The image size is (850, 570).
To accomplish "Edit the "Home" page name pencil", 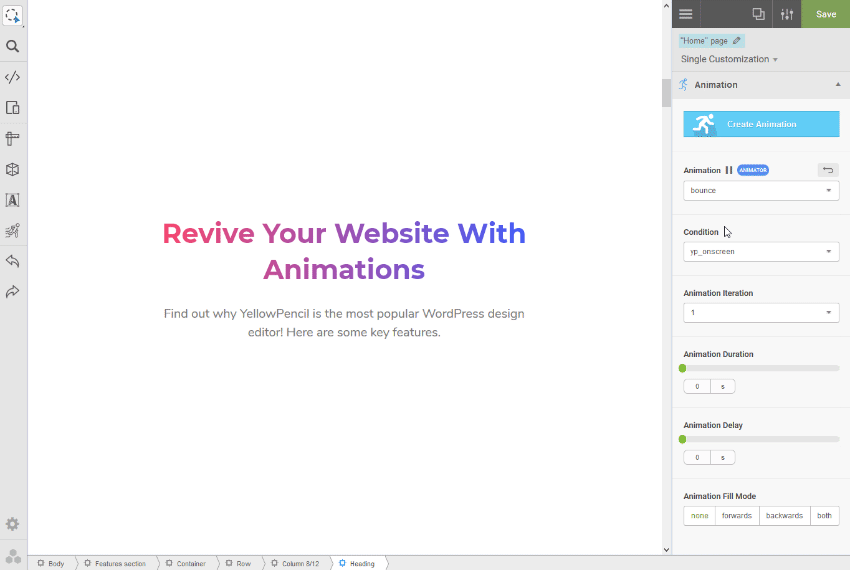I will coord(737,41).
